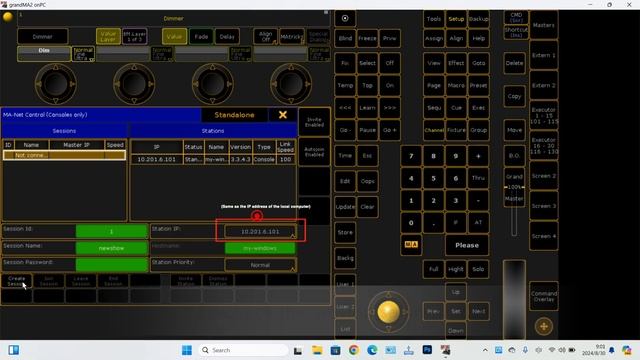The width and height of the screenshot is (640, 360).
Task: Open the Tools menu key
Action: click(433, 19)
